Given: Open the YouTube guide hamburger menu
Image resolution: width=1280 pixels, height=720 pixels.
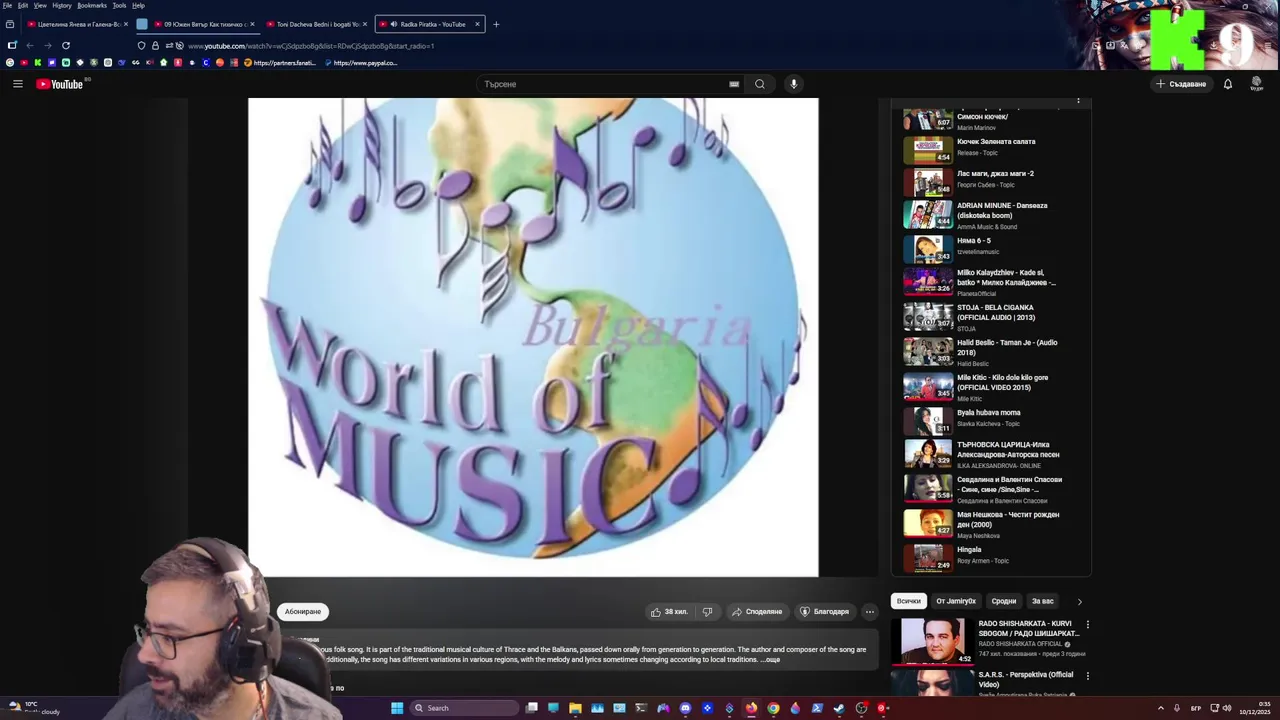Looking at the screenshot, I should [x=18, y=84].
